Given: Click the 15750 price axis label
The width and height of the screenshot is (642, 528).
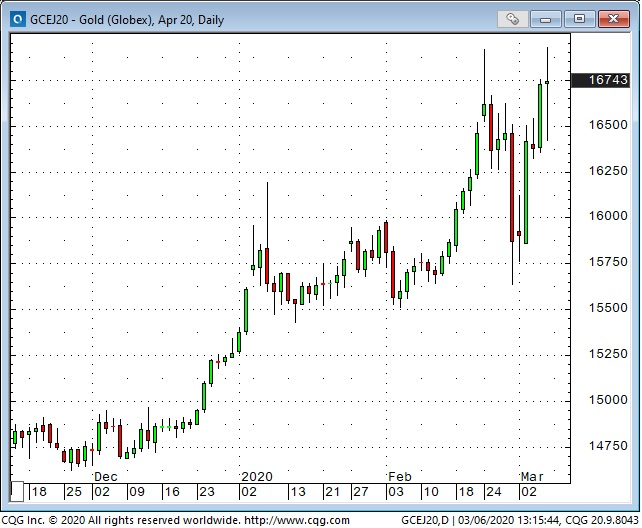Looking at the screenshot, I should (608, 262).
